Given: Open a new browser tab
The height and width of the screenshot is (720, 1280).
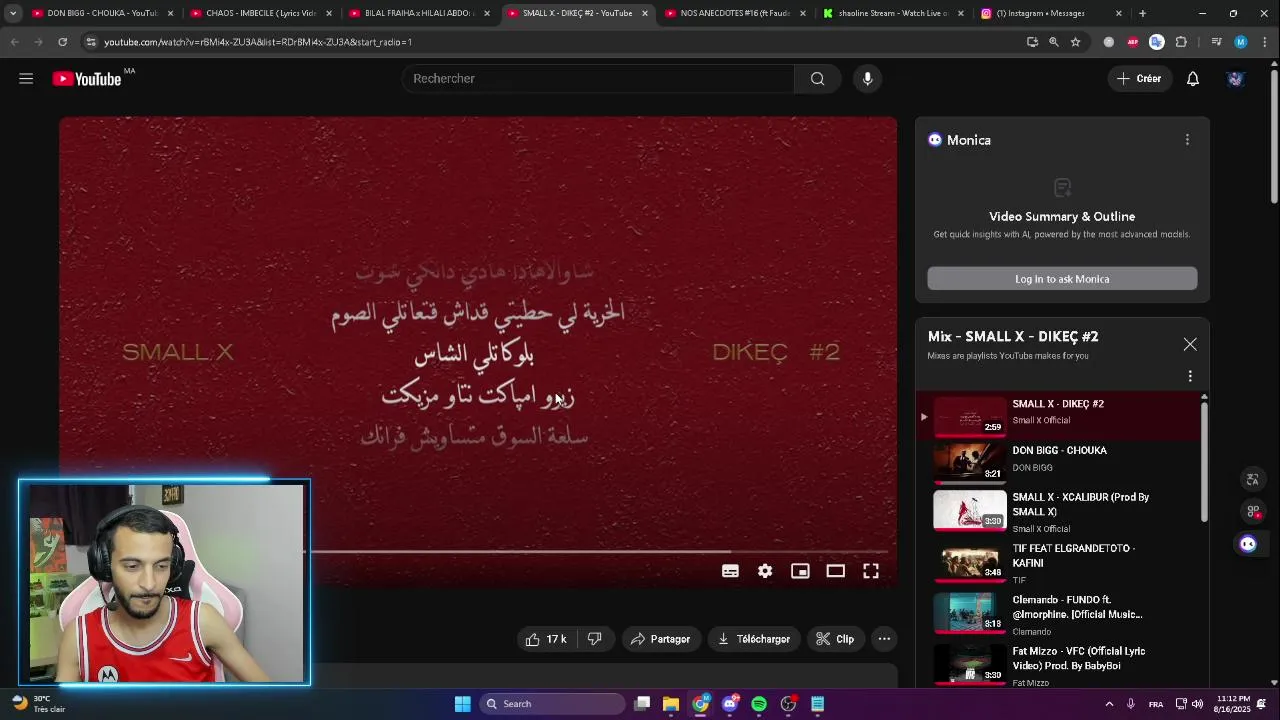Looking at the screenshot, I should pyautogui.click(x=1142, y=13).
